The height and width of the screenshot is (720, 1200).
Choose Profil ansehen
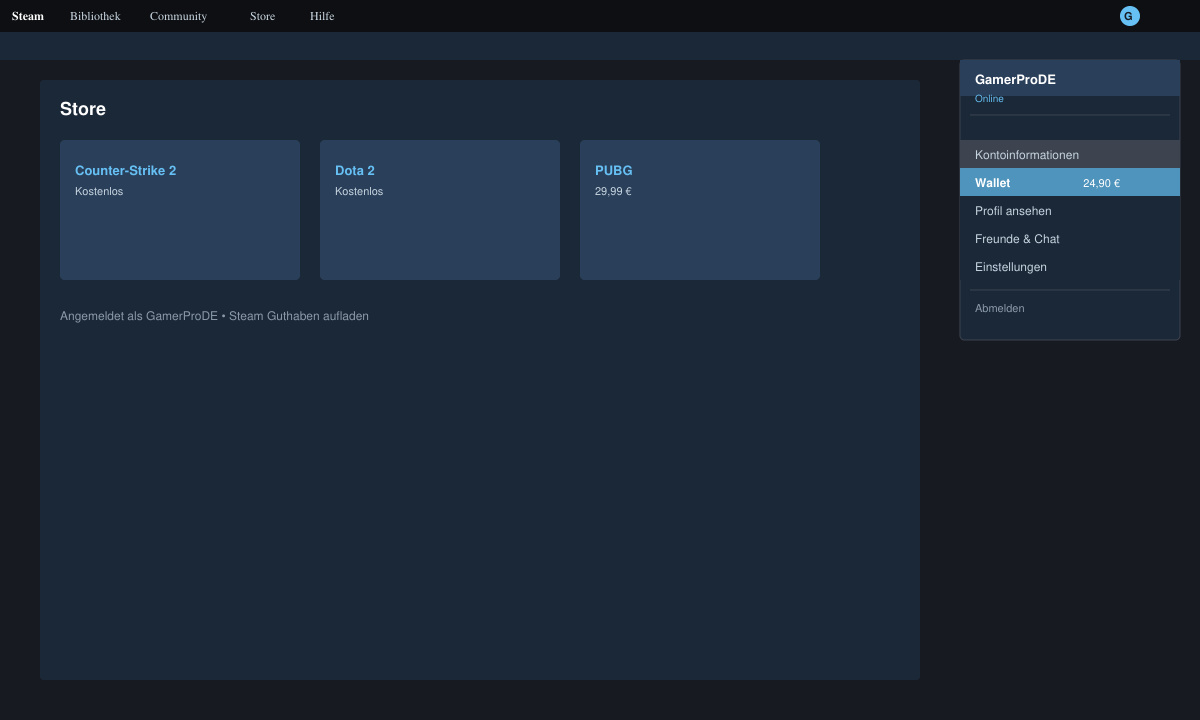pyautogui.click(x=1070, y=210)
